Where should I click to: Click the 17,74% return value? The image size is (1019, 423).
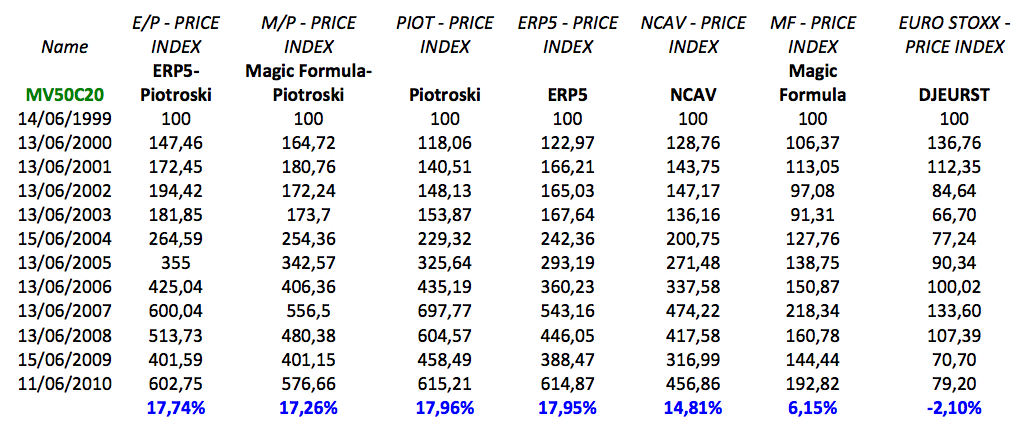click(177, 409)
